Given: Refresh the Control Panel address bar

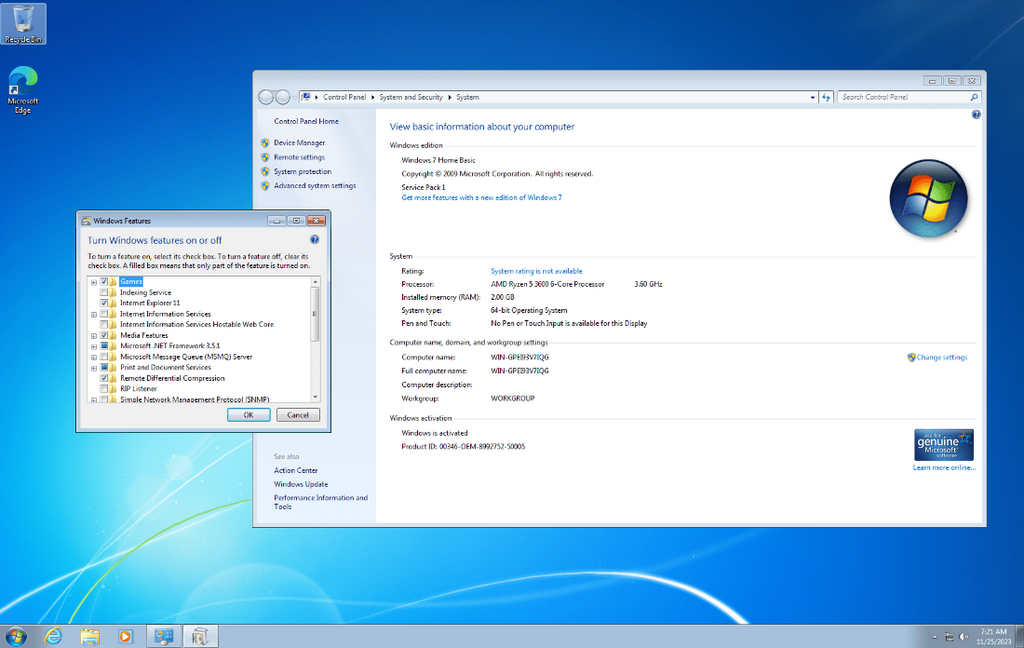Looking at the screenshot, I should tap(826, 97).
